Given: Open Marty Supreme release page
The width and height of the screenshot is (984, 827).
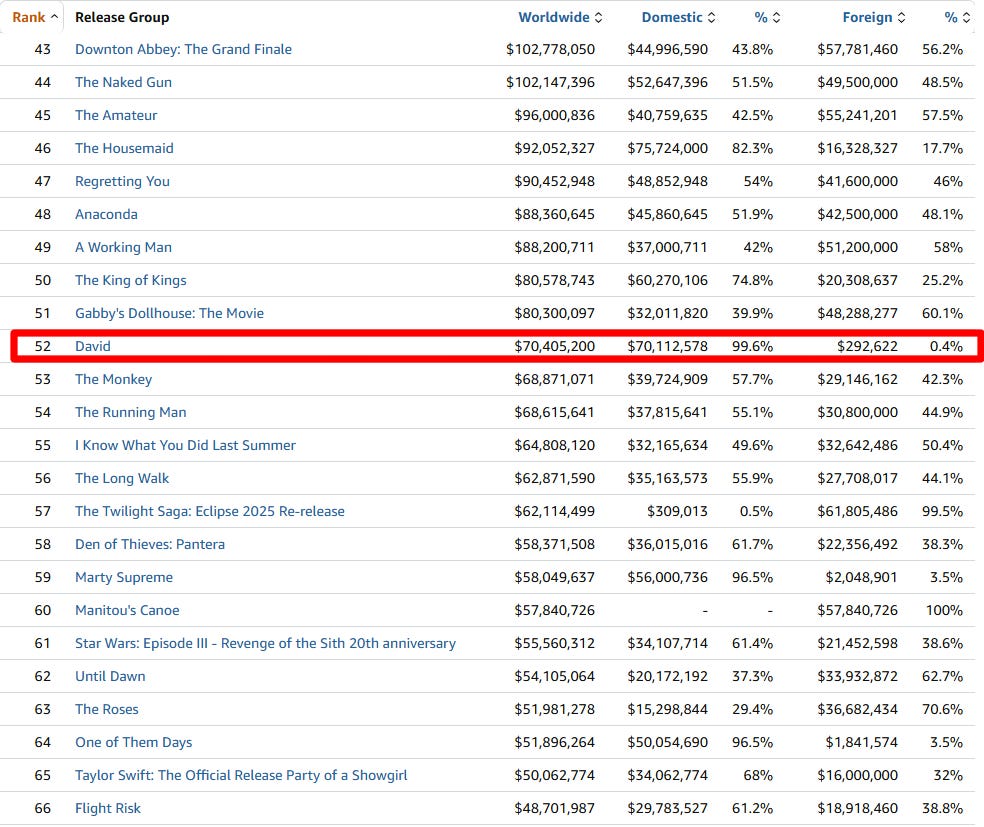Looking at the screenshot, I should [x=124, y=577].
